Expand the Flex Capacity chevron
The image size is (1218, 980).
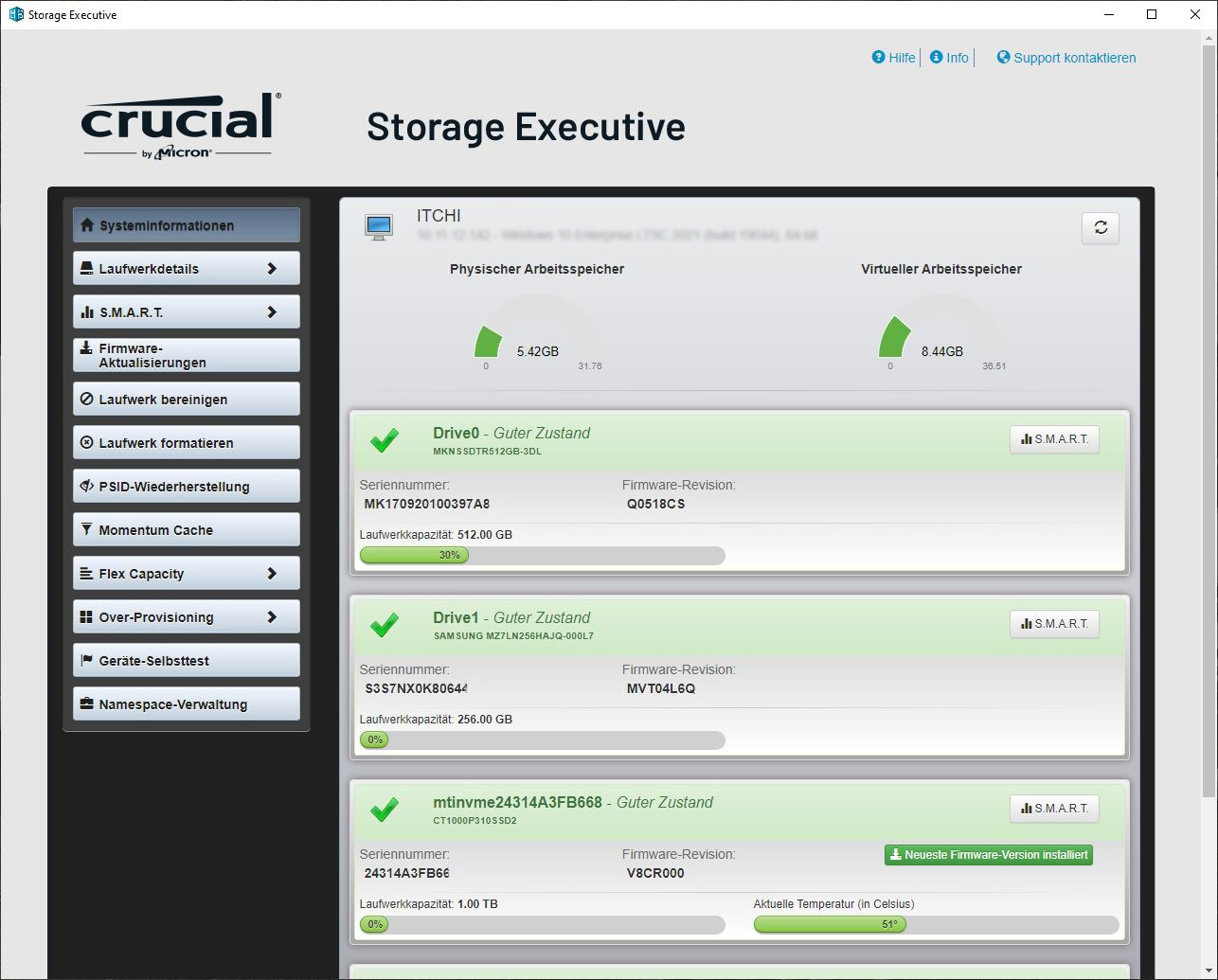[x=272, y=574]
